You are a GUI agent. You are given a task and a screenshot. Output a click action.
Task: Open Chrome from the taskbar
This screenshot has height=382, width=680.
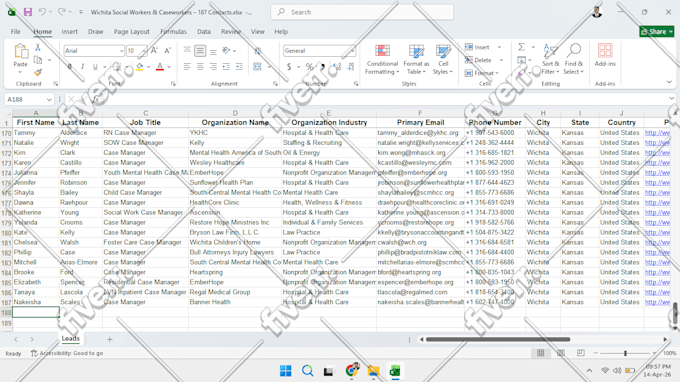click(x=352, y=371)
